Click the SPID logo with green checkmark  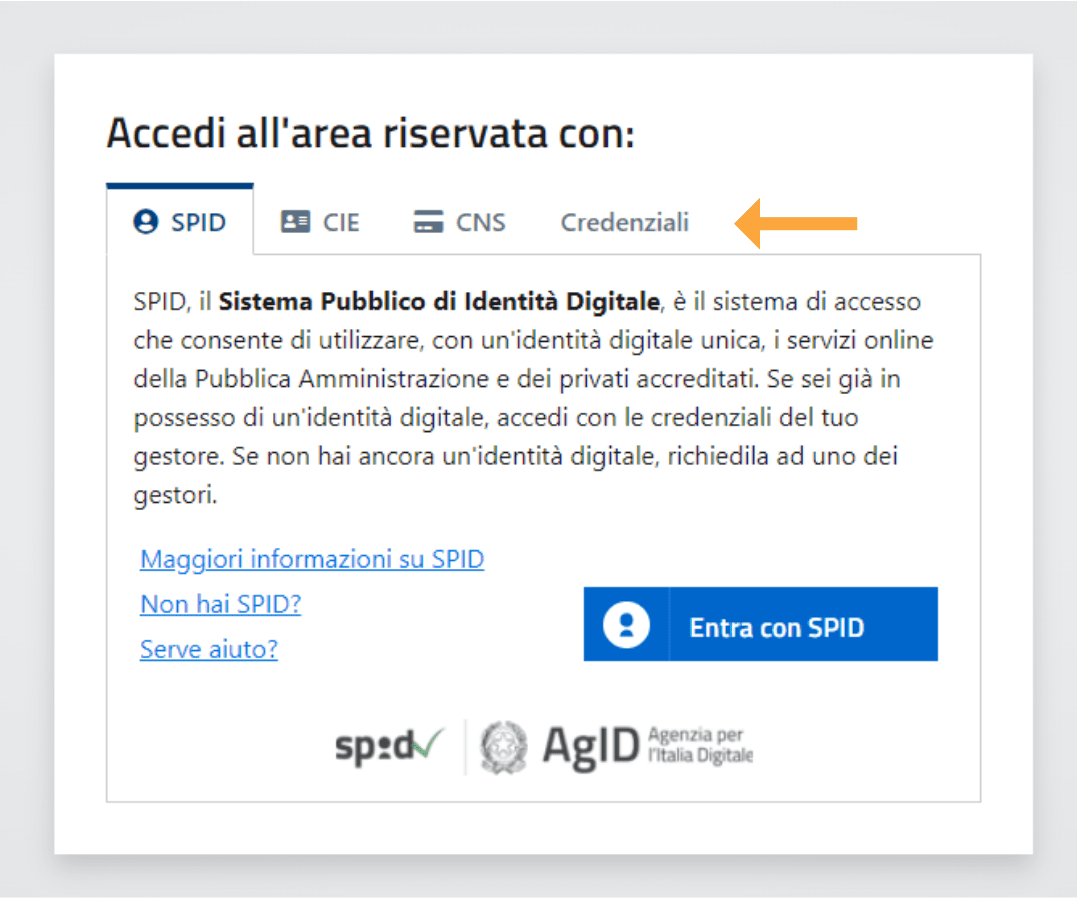click(x=389, y=746)
